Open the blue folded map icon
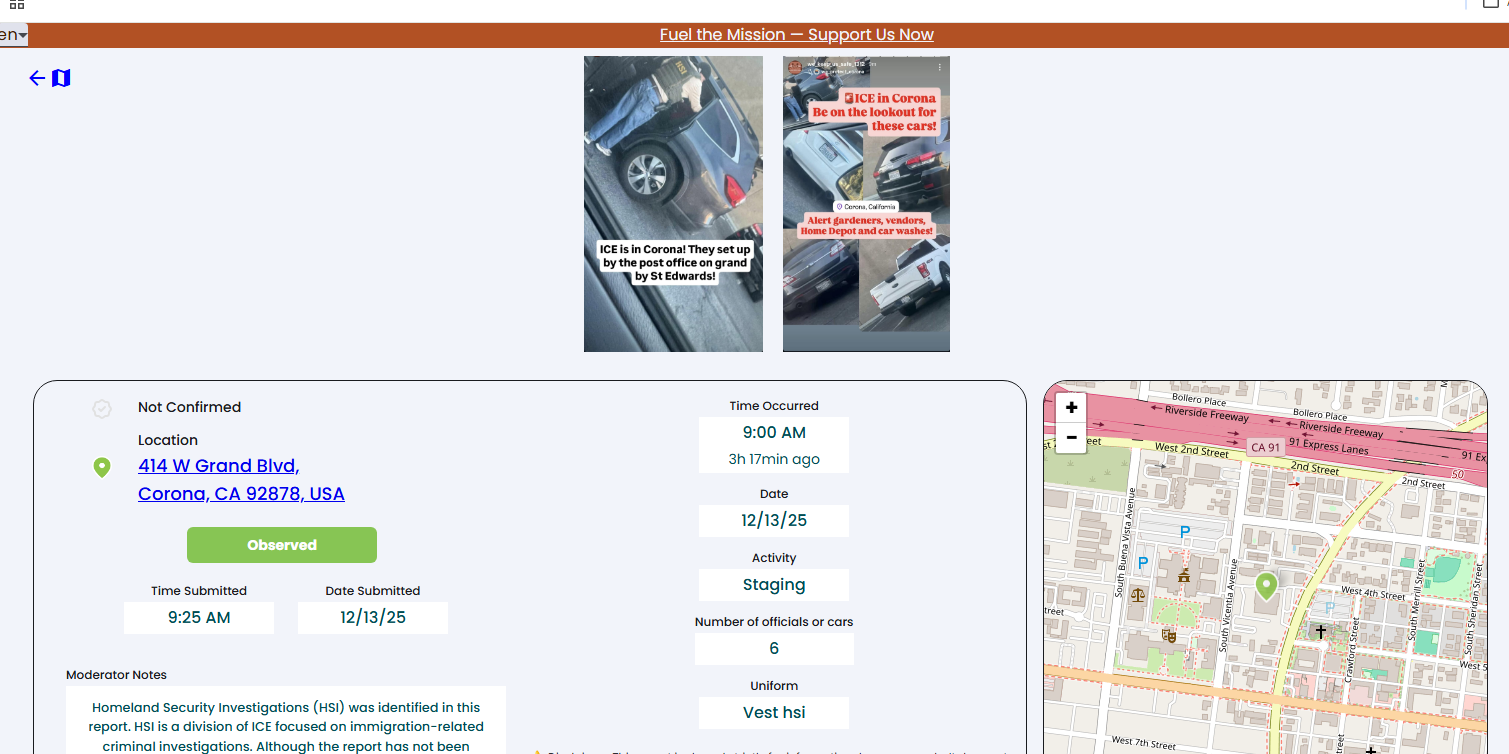This screenshot has height=754, width=1509. (x=61, y=78)
